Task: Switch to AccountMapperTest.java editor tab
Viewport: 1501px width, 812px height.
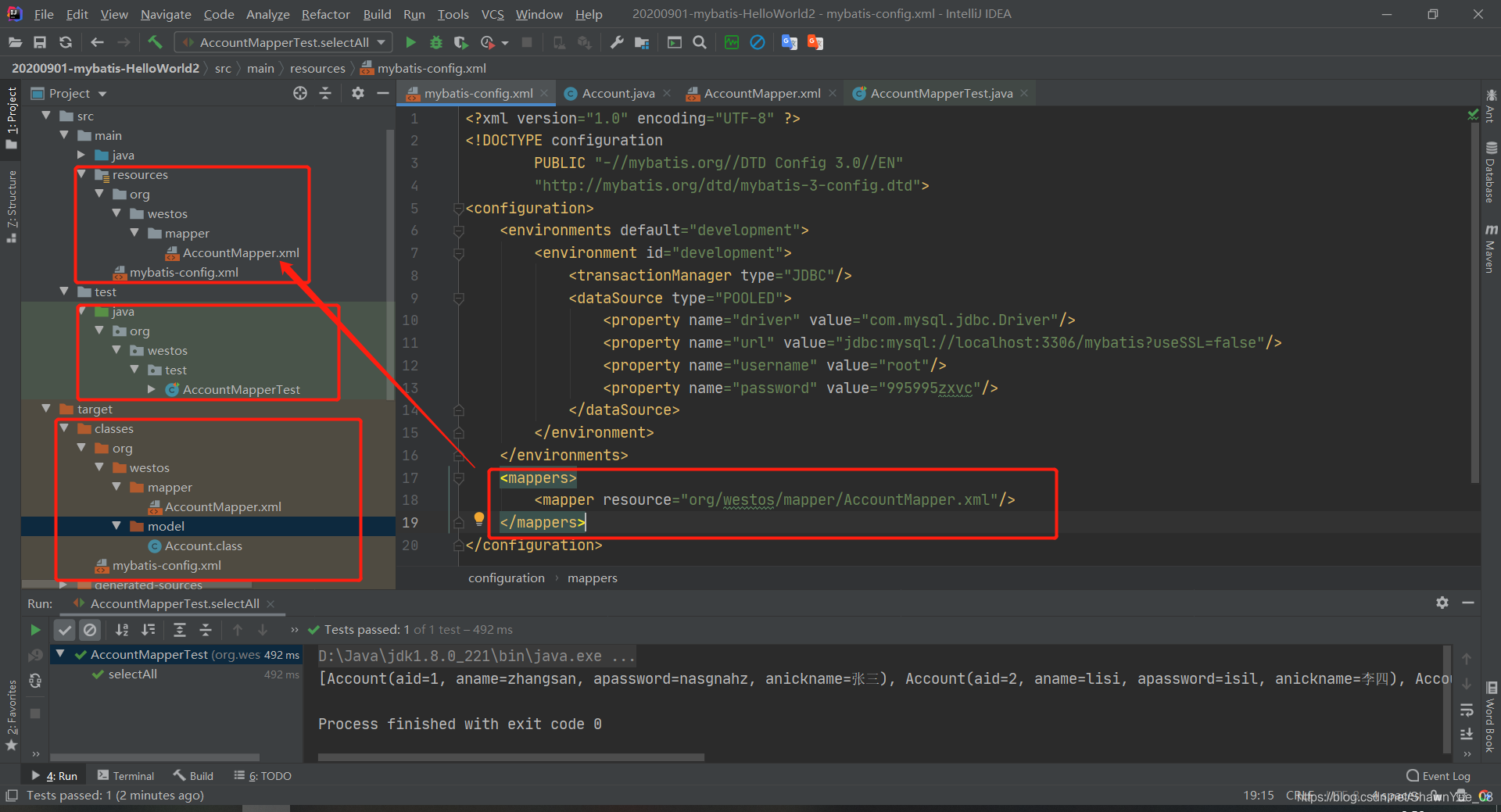Action: [x=941, y=93]
